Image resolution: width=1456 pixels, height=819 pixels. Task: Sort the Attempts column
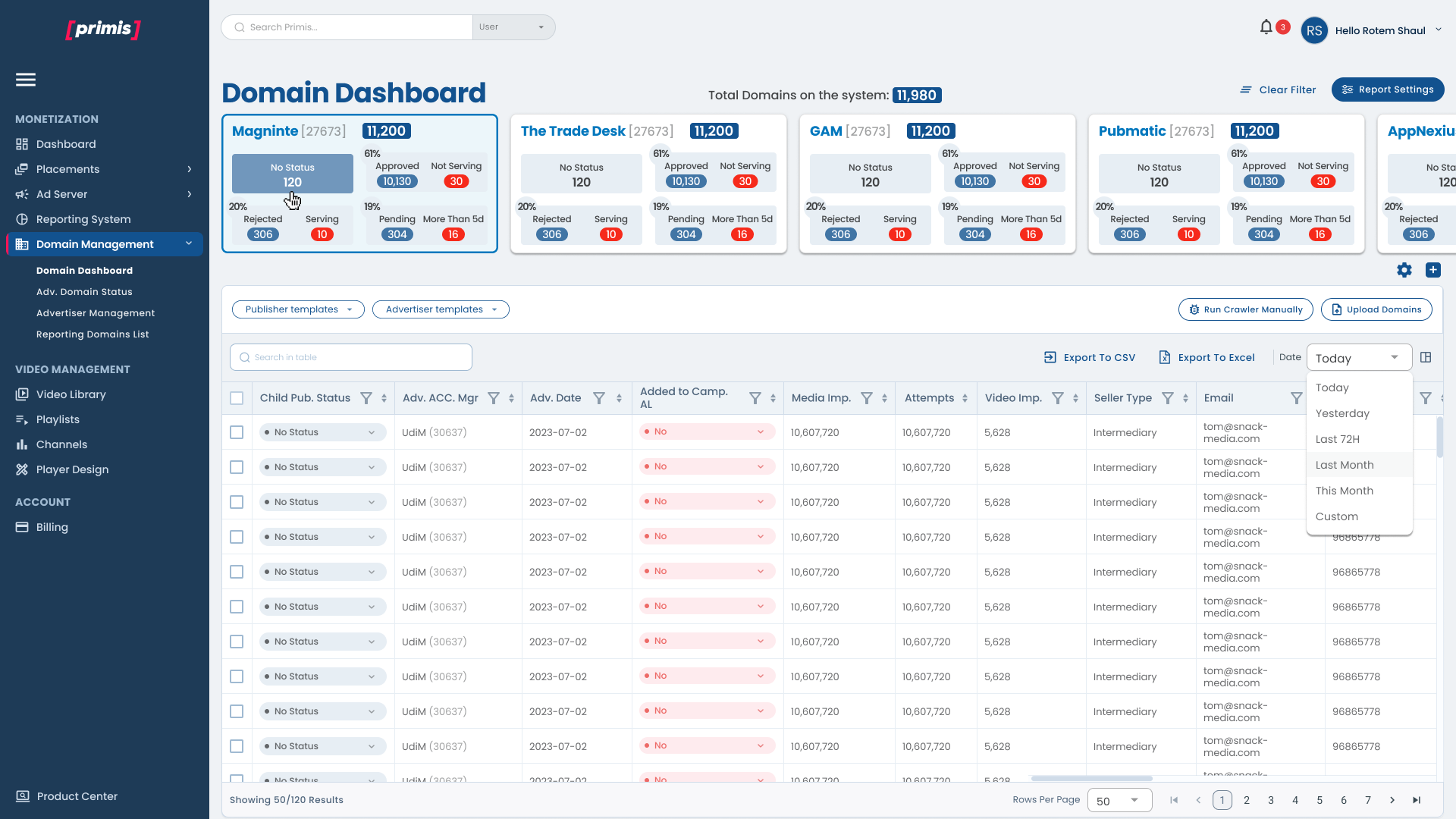[965, 398]
